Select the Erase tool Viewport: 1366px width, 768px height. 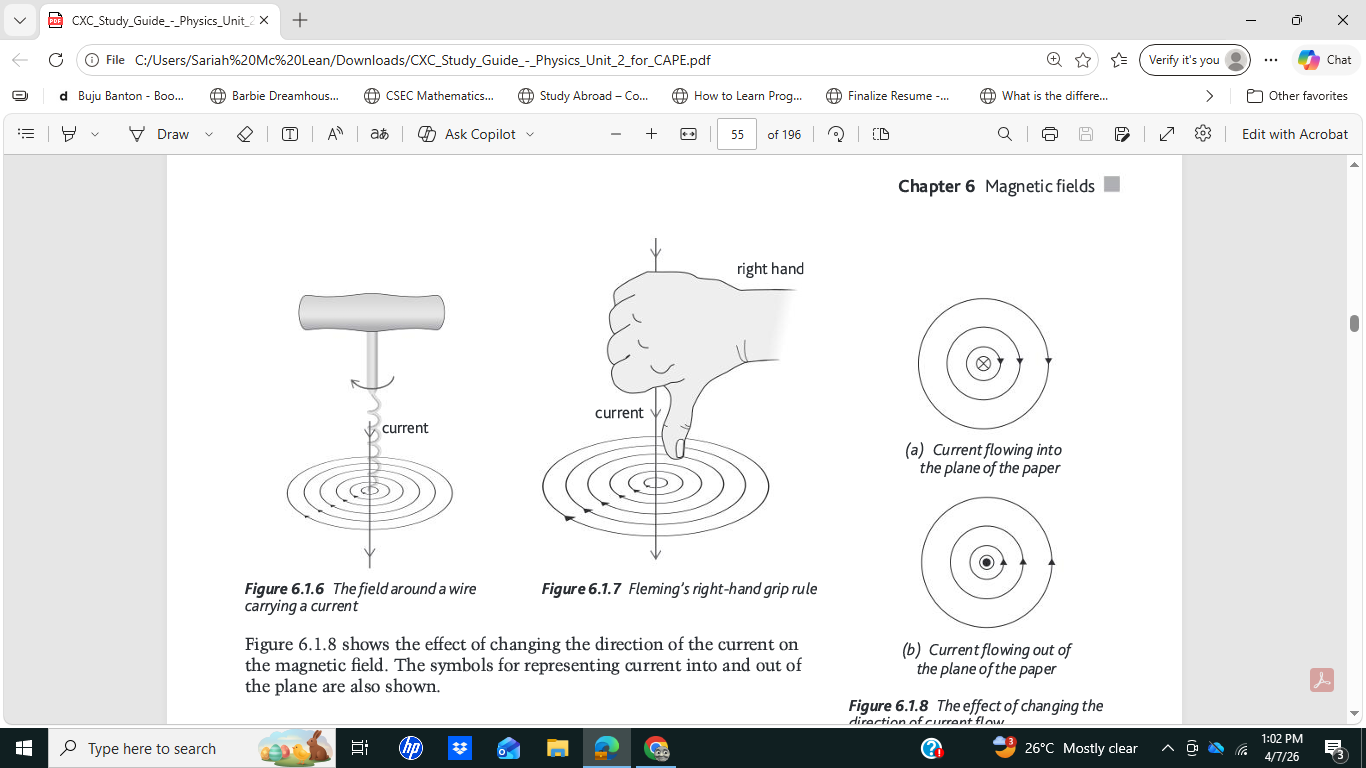click(245, 134)
